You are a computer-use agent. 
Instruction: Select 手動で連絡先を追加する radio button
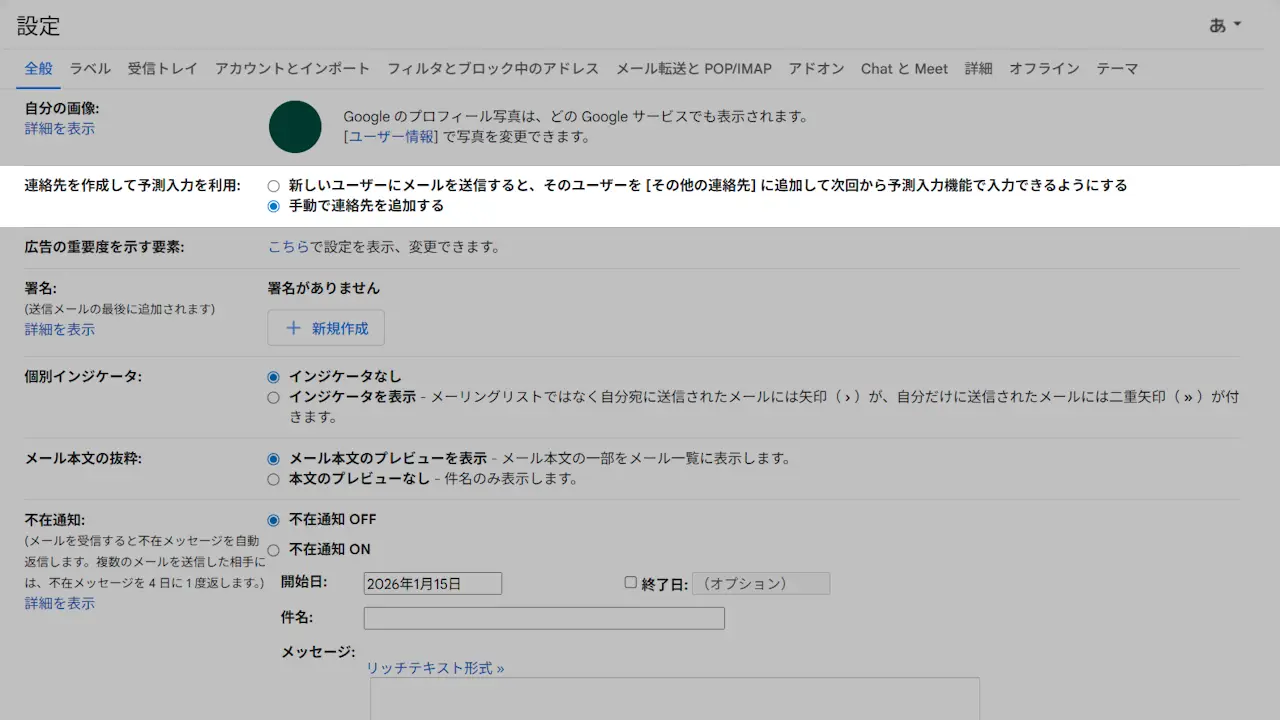pyautogui.click(x=274, y=207)
